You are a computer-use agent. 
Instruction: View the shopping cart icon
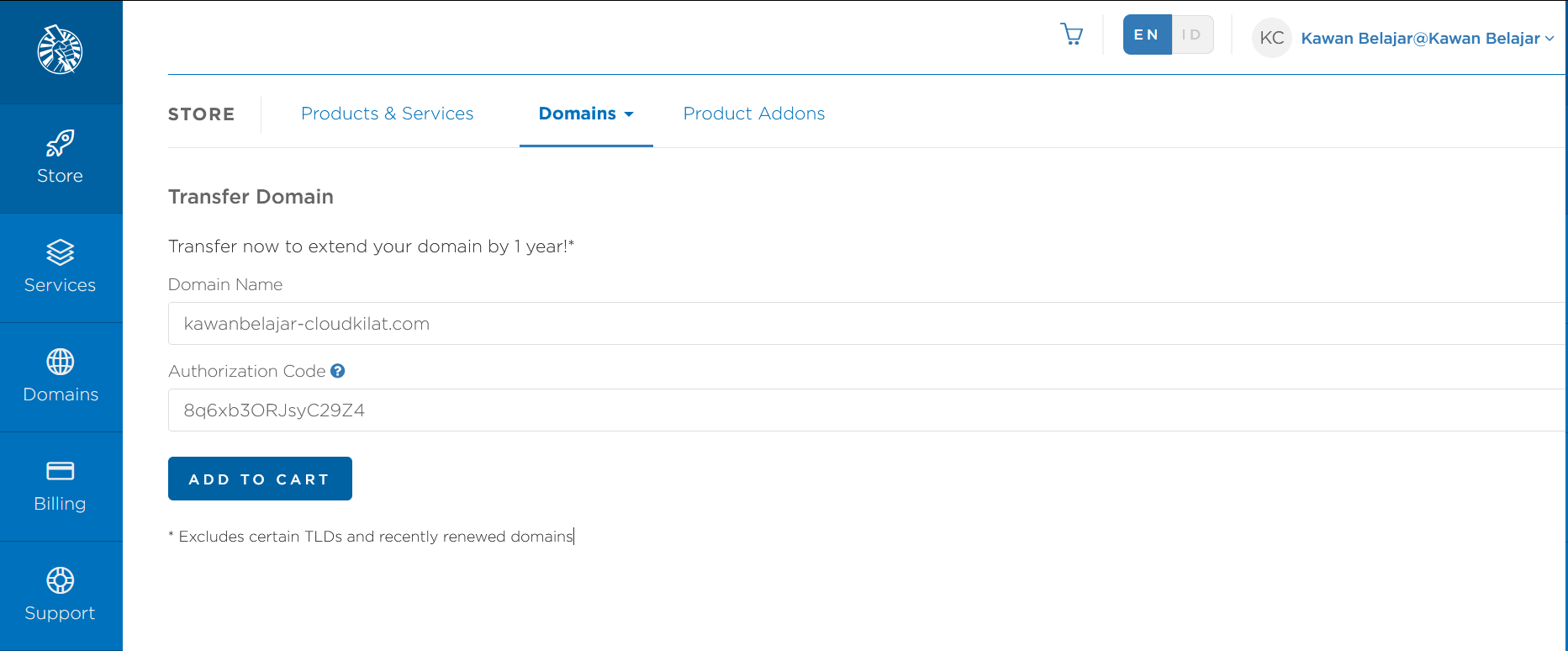(x=1072, y=34)
